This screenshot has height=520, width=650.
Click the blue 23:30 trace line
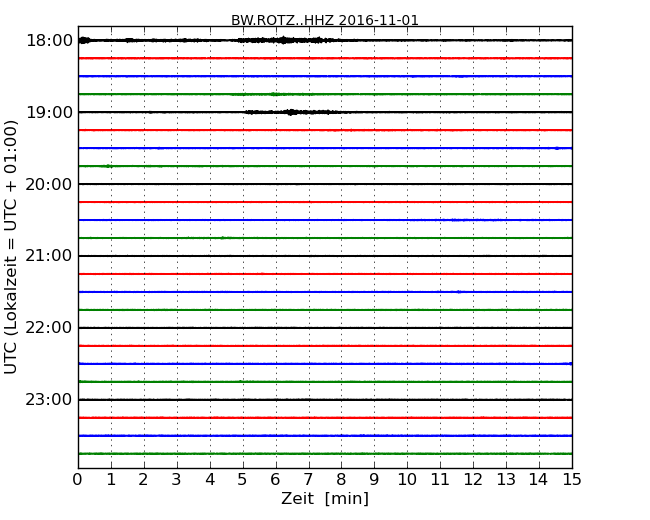click(x=325, y=435)
